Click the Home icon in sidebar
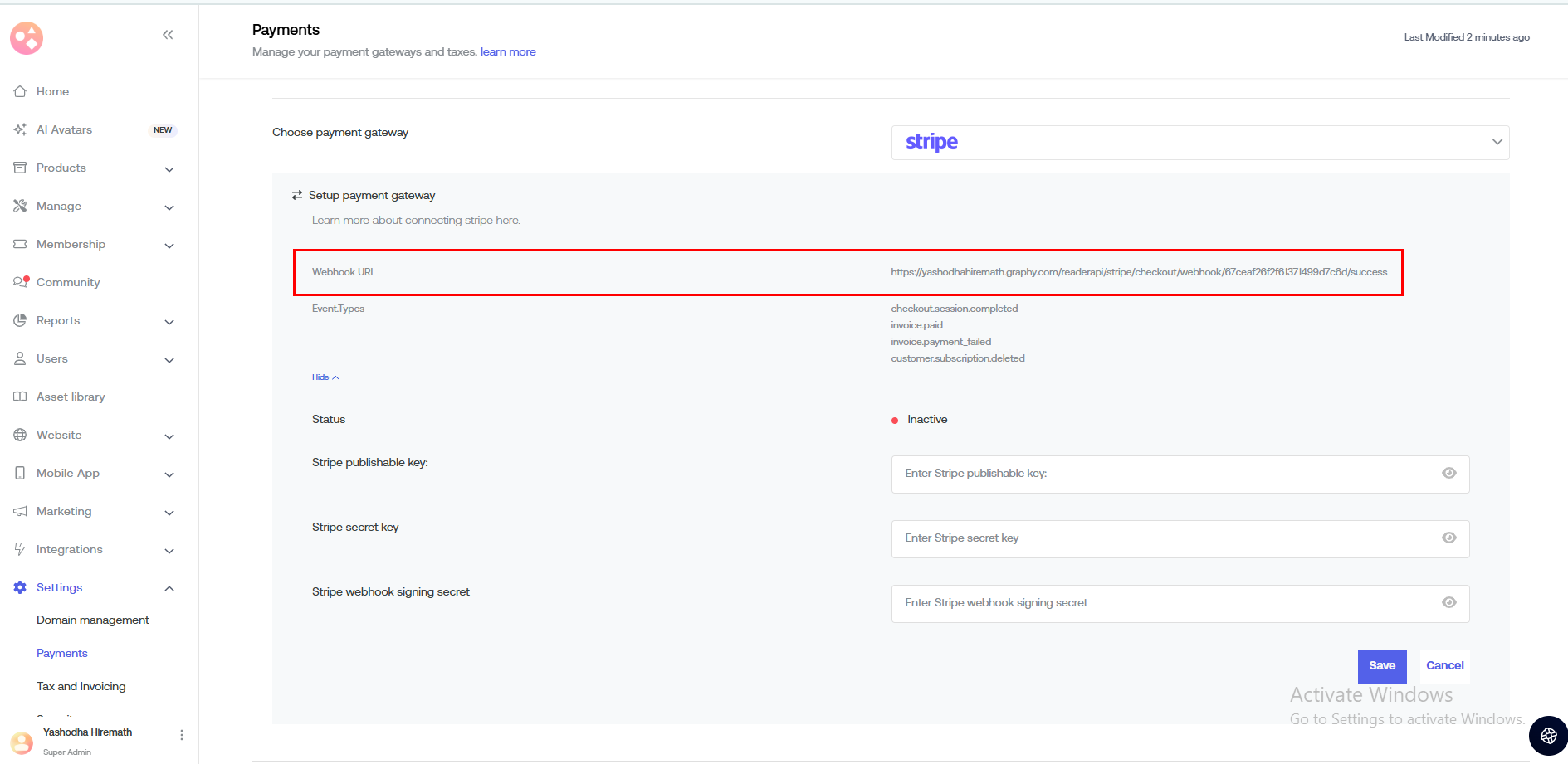The width and height of the screenshot is (1568, 764). coord(20,91)
